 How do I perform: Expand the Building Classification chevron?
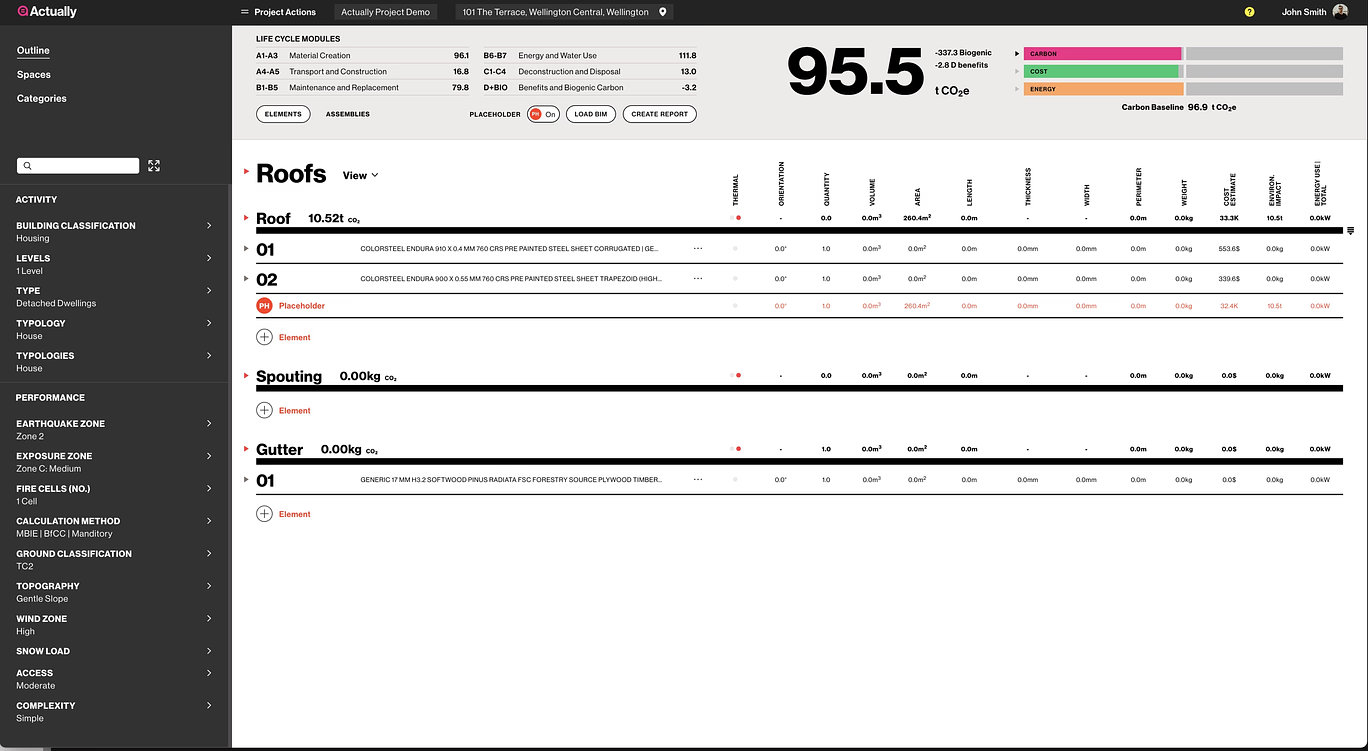(209, 226)
